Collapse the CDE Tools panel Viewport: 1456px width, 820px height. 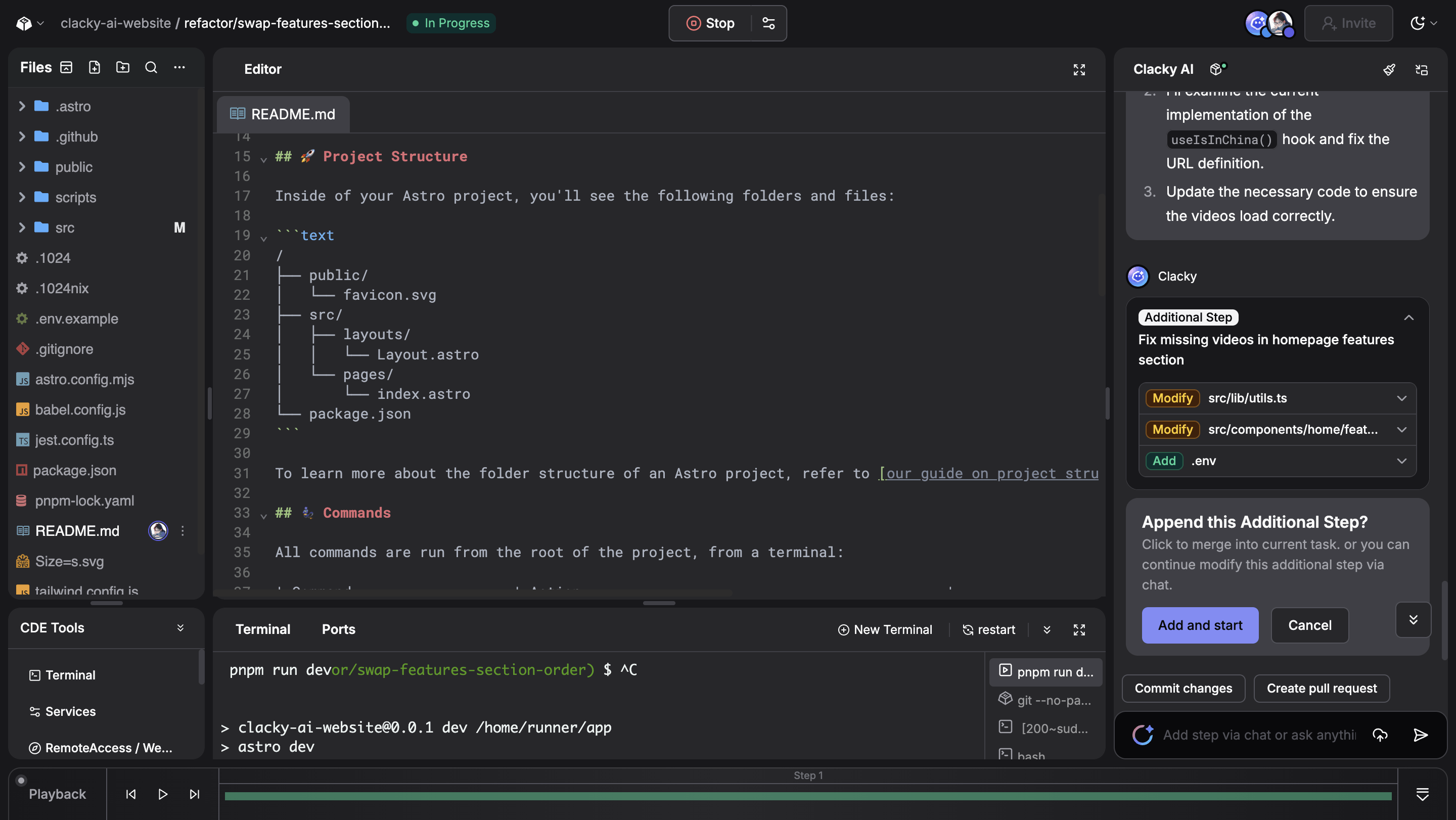[x=180, y=628]
